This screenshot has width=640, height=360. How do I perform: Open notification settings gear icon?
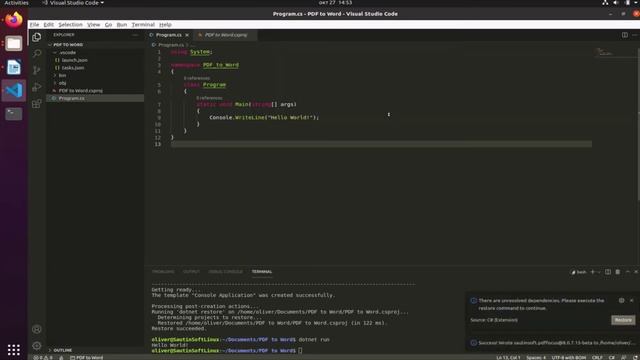pos(621,300)
